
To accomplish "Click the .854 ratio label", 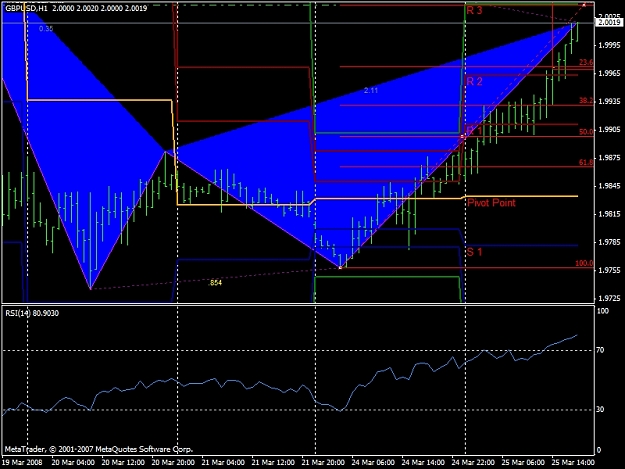I will [x=215, y=283].
